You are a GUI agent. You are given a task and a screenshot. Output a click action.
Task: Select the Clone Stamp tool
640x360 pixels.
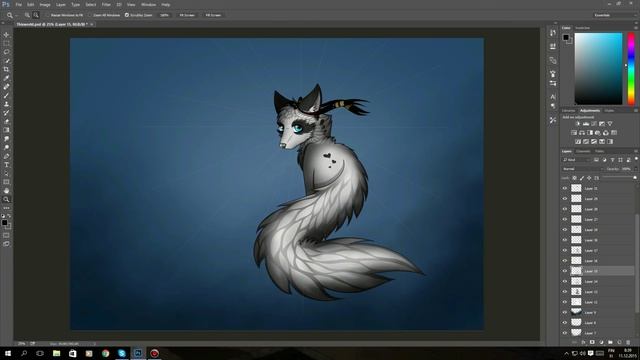[6, 104]
